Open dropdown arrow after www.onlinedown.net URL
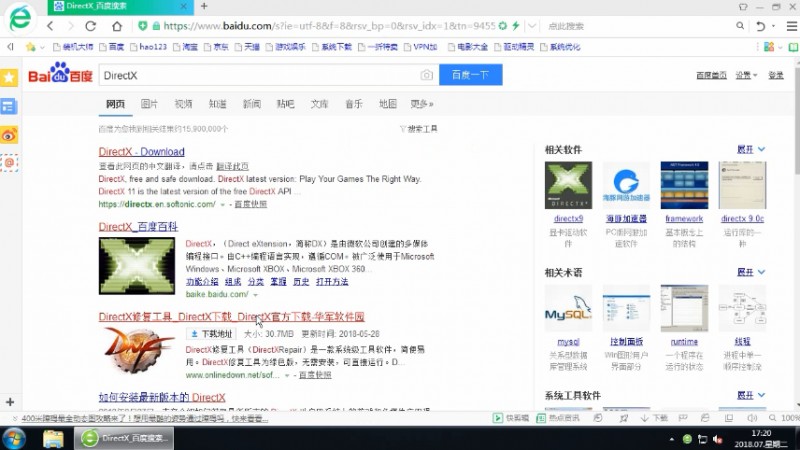The image size is (800, 450). pyautogui.click(x=287, y=376)
